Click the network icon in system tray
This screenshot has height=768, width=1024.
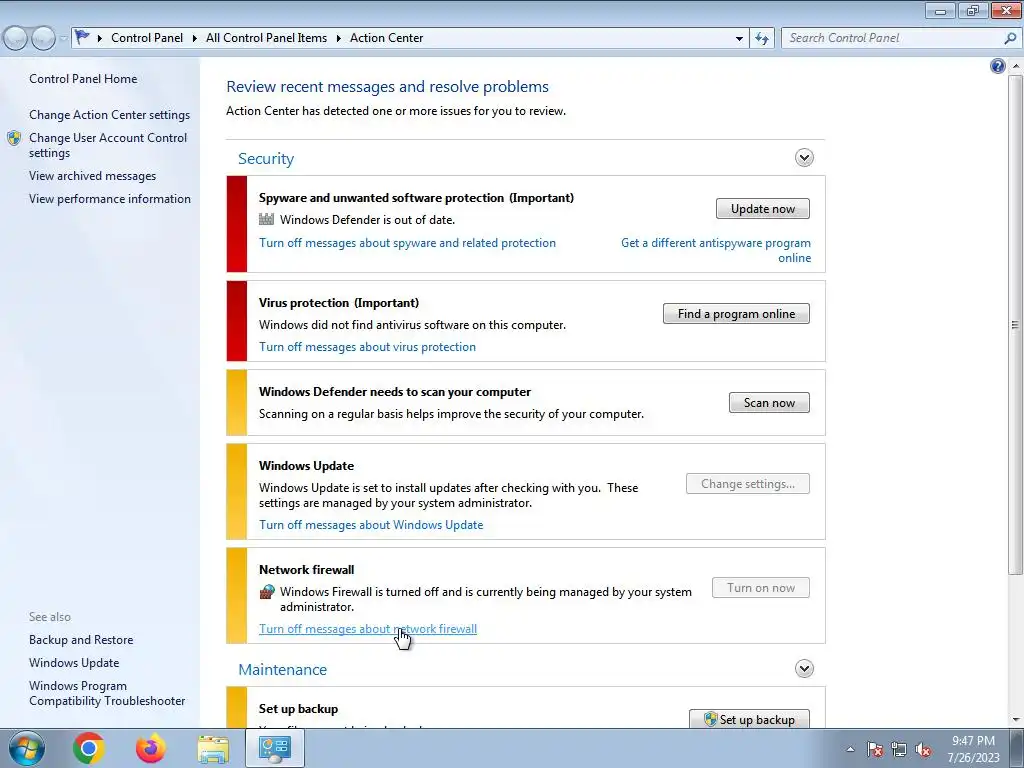899,749
